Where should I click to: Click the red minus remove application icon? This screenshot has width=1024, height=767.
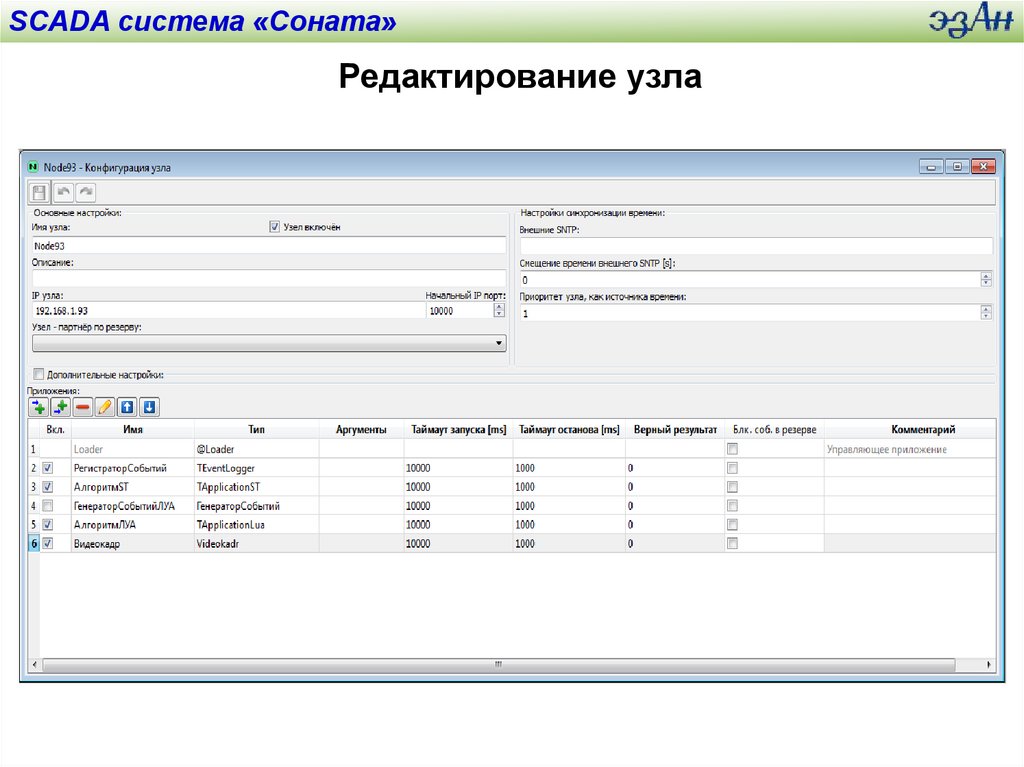82,407
